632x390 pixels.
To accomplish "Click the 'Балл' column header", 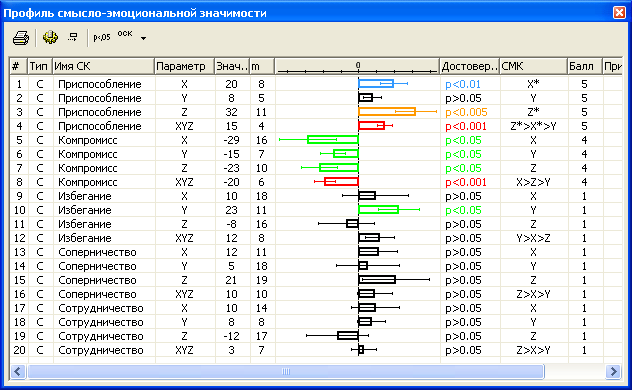I will point(584,66).
